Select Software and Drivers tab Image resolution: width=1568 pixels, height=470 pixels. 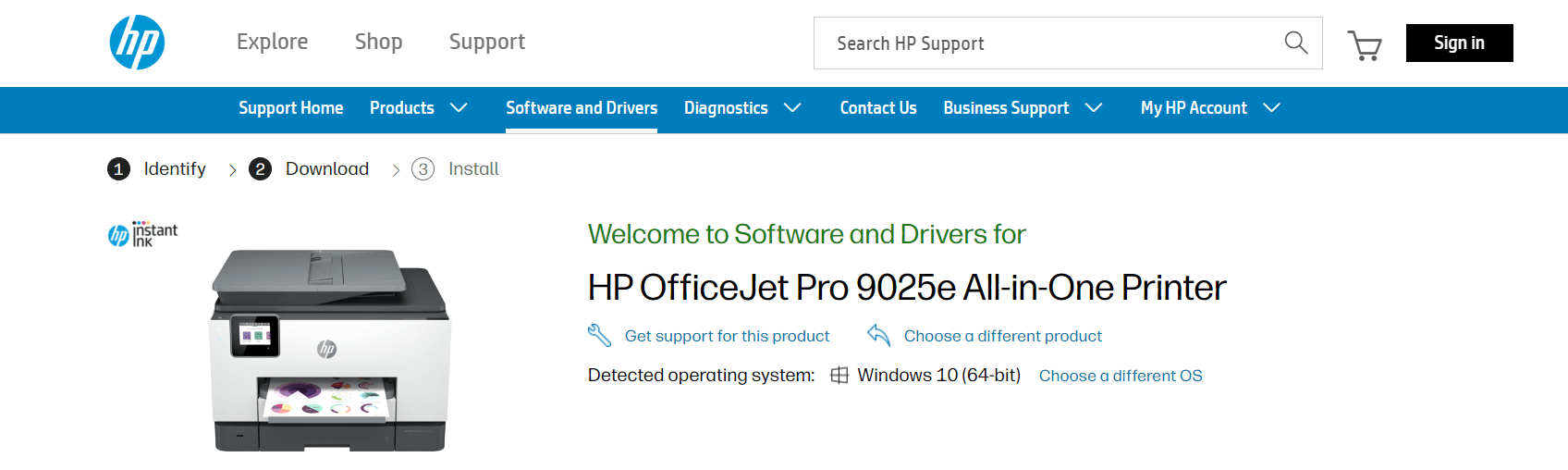pyautogui.click(x=582, y=108)
